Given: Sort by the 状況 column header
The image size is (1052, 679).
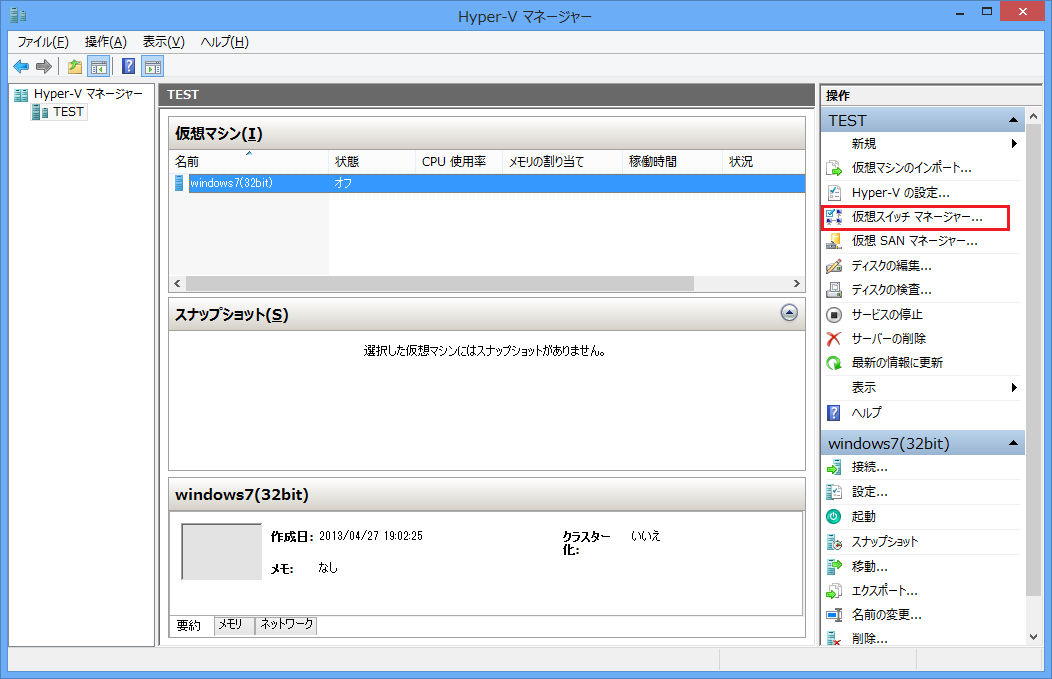Looking at the screenshot, I should pos(764,162).
